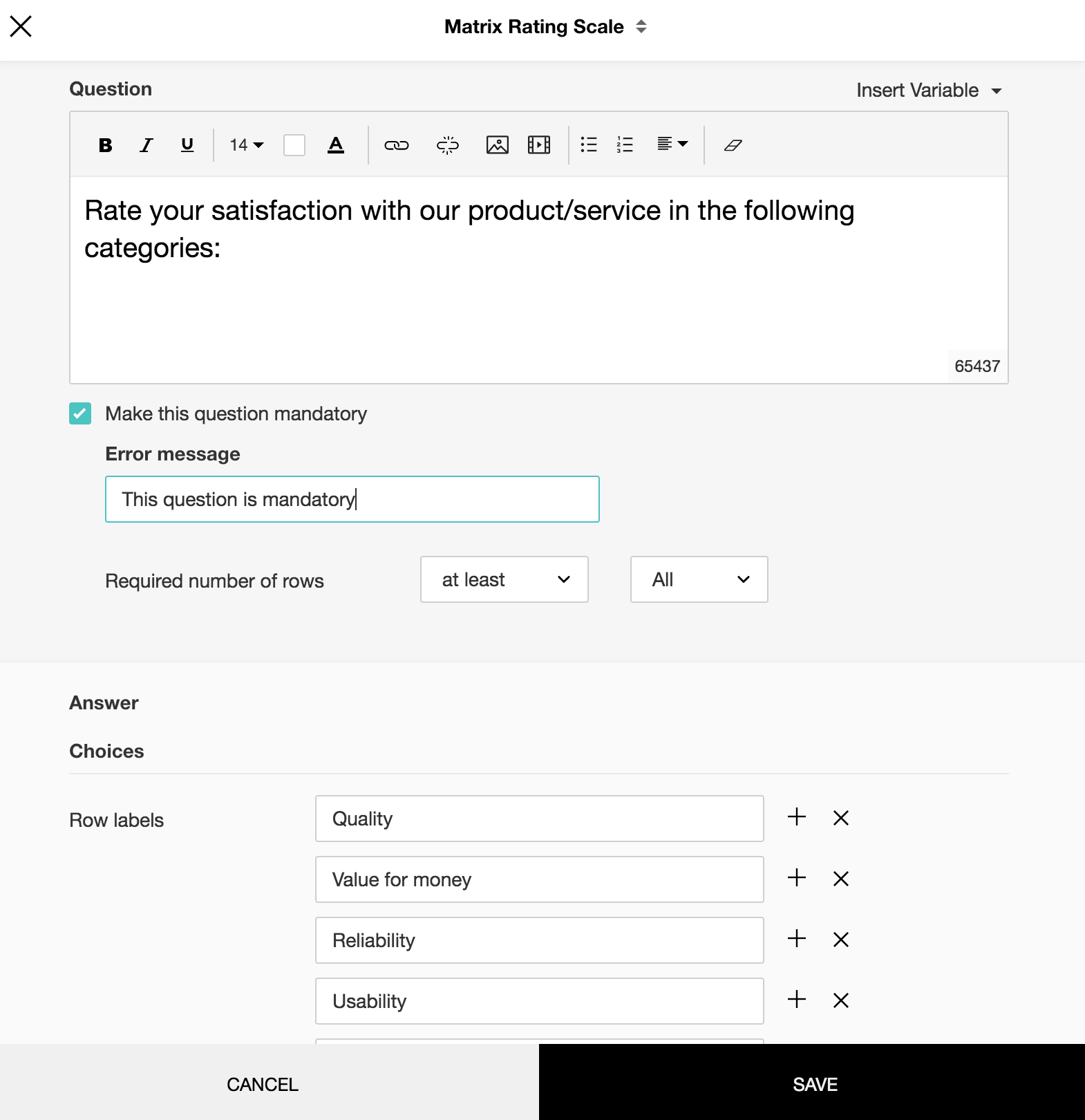The height and width of the screenshot is (1120, 1085).
Task: Open the font size 14 dropdown
Action: coord(247,145)
